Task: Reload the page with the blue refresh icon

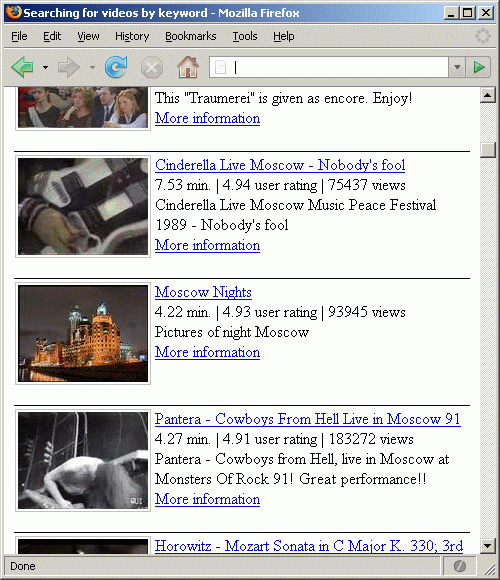Action: pos(116,67)
